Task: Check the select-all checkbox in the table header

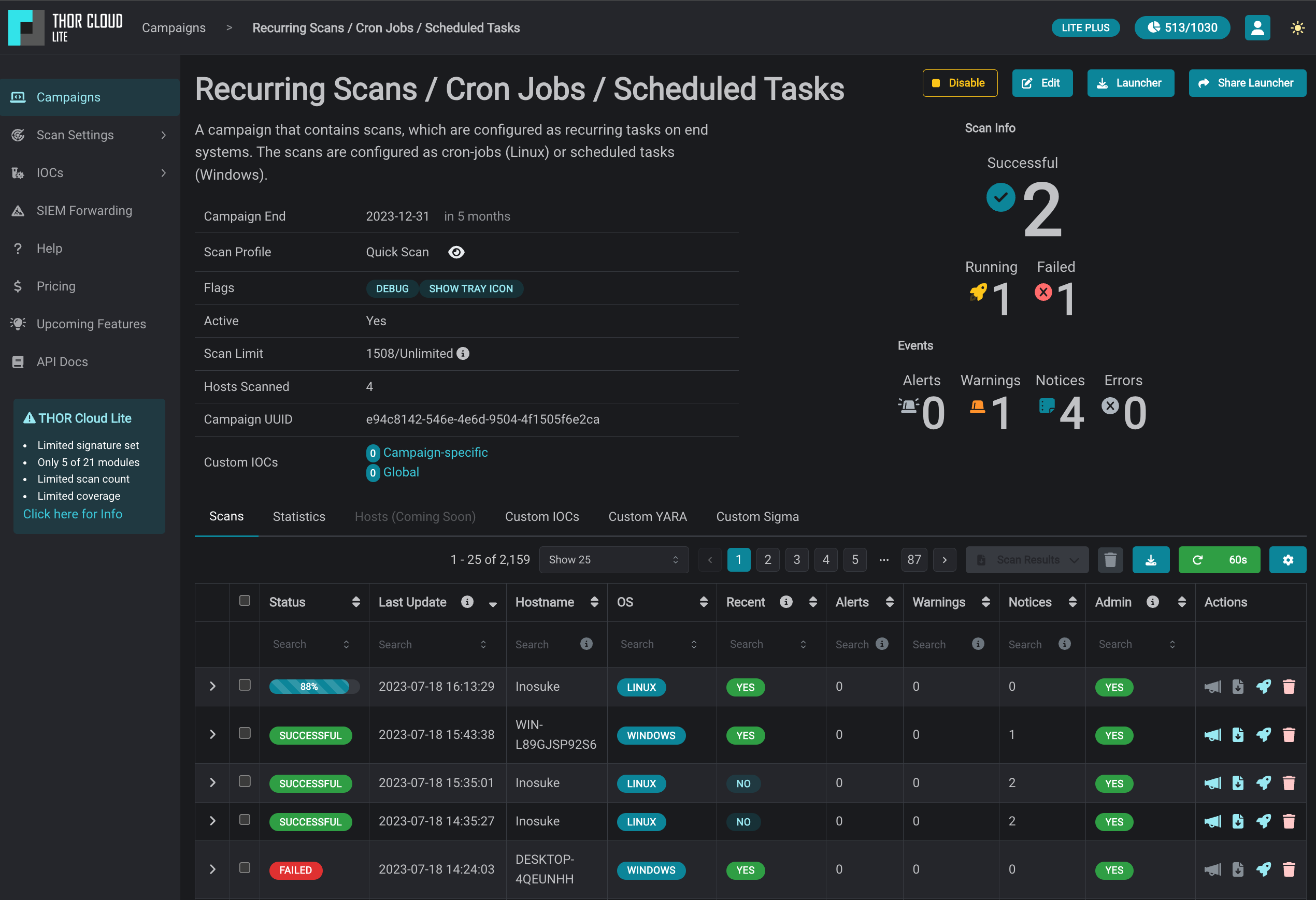Action: pos(245,601)
